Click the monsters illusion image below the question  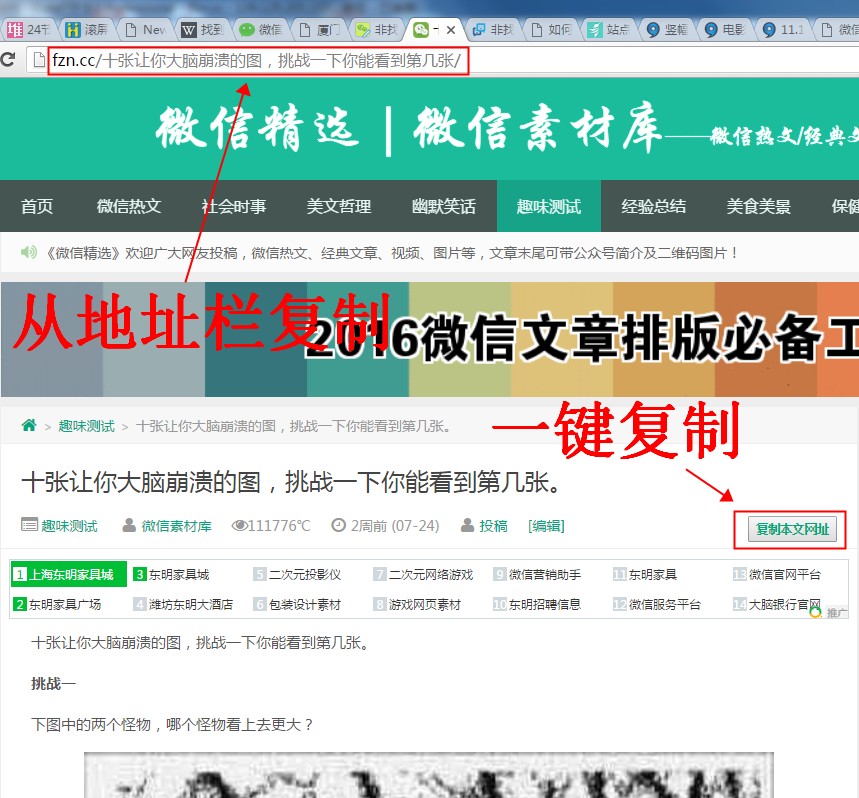tap(428, 775)
